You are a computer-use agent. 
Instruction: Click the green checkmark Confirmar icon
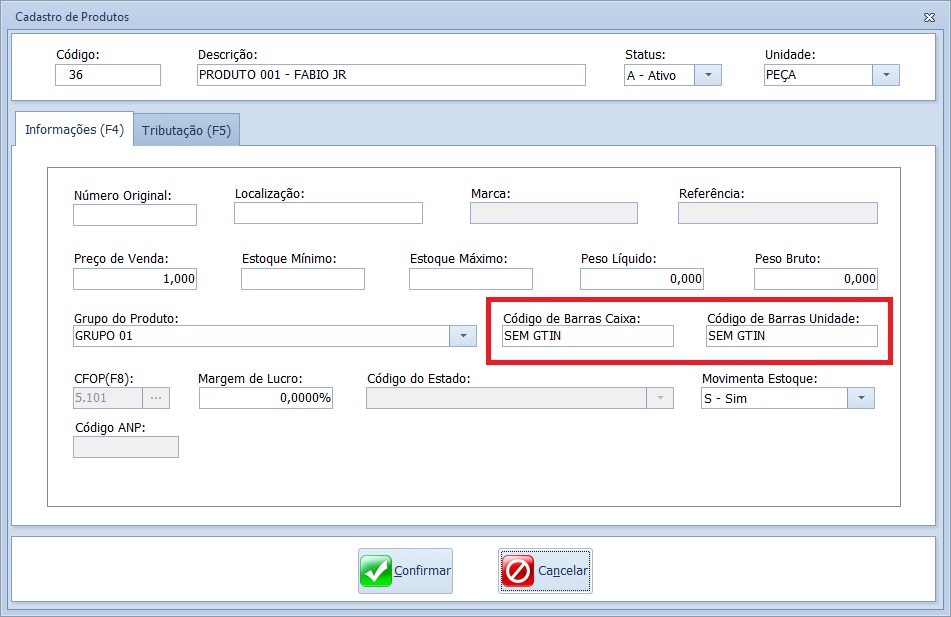376,571
